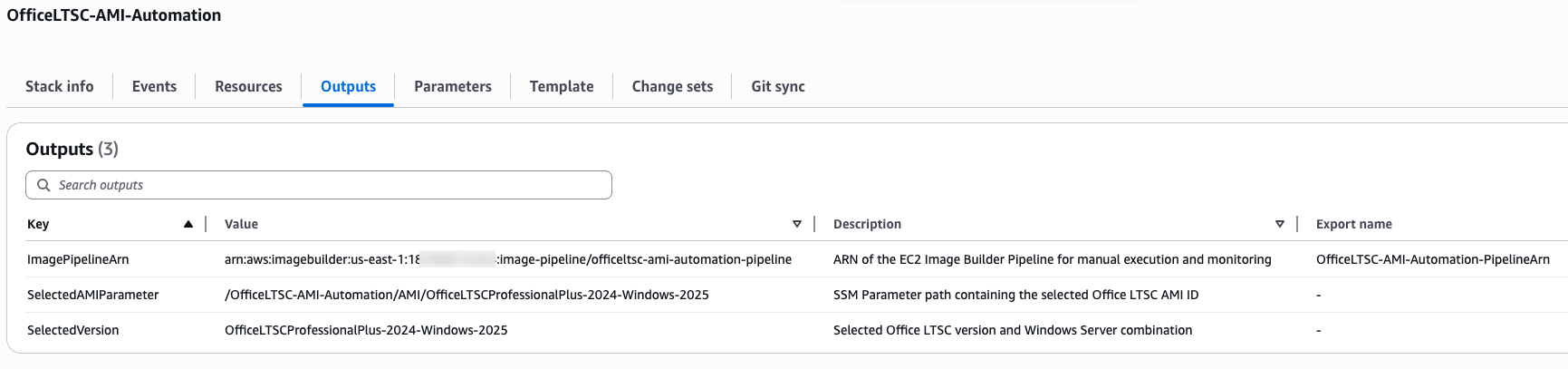
Task: Click the Description column header
Action: tap(867, 224)
